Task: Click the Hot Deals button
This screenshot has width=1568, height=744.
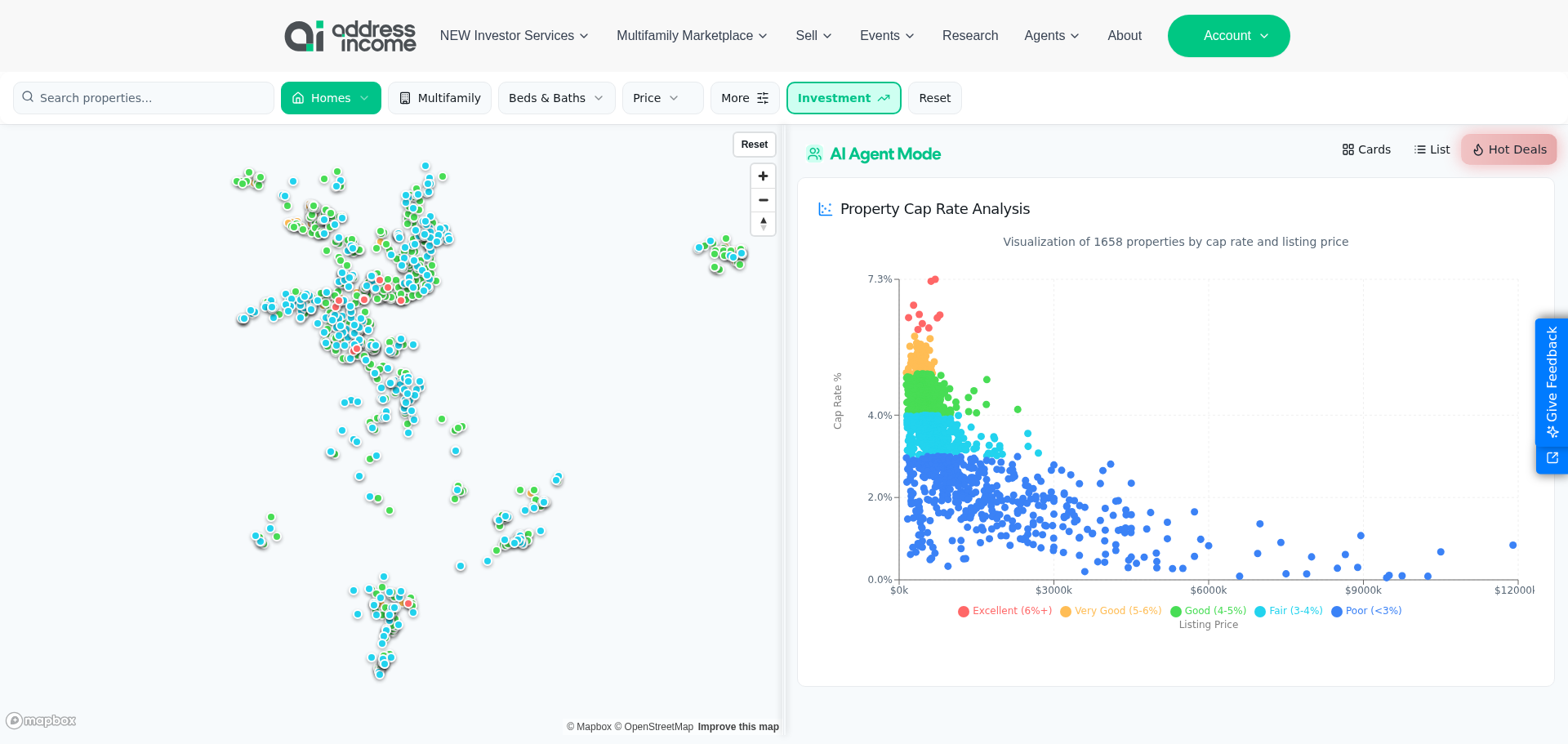Action: 1508,149
